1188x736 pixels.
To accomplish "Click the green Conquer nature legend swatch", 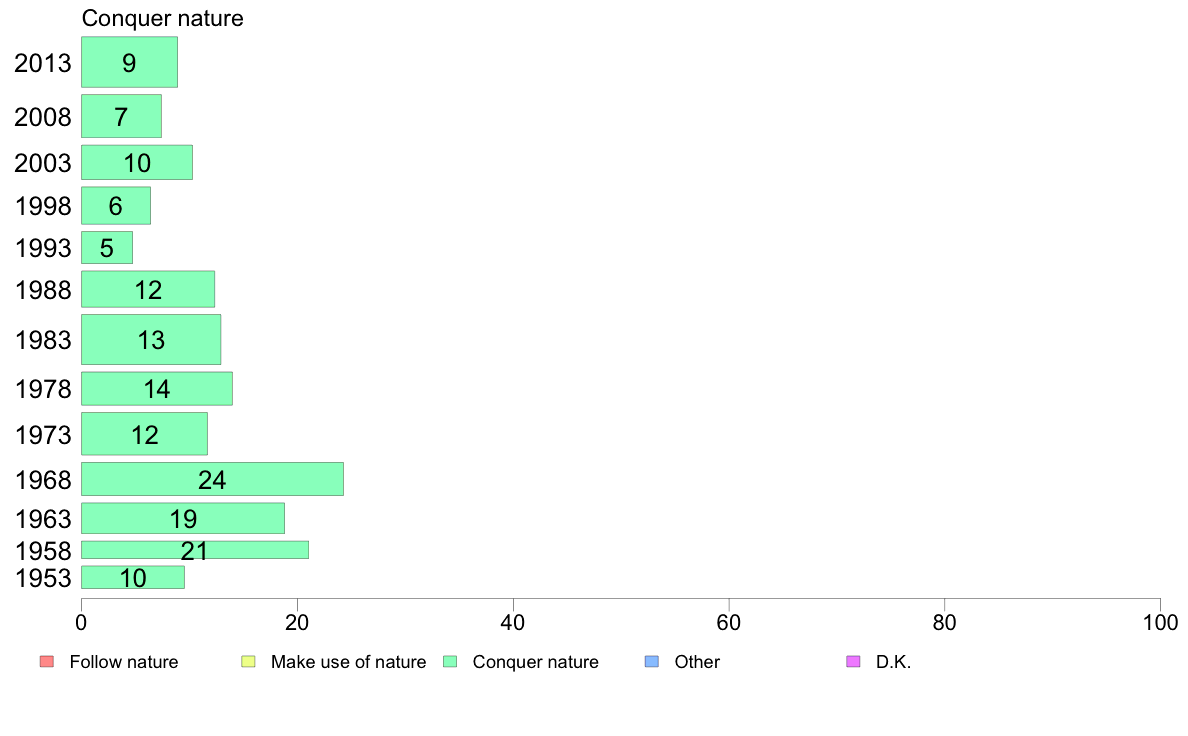I will [449, 662].
